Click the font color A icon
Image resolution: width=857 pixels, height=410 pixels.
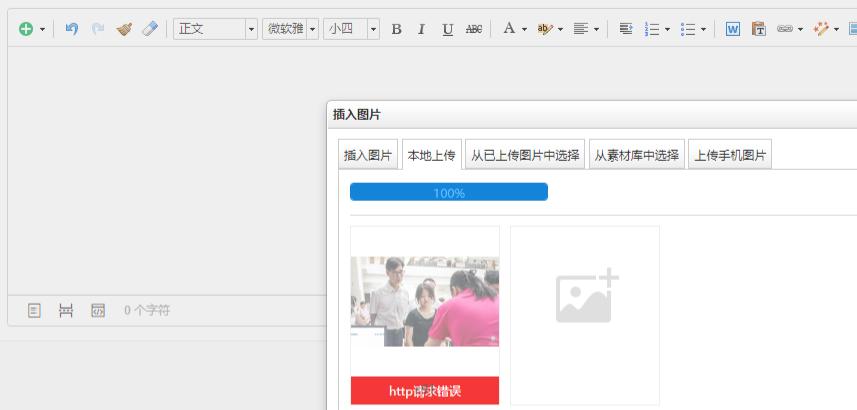pos(509,28)
